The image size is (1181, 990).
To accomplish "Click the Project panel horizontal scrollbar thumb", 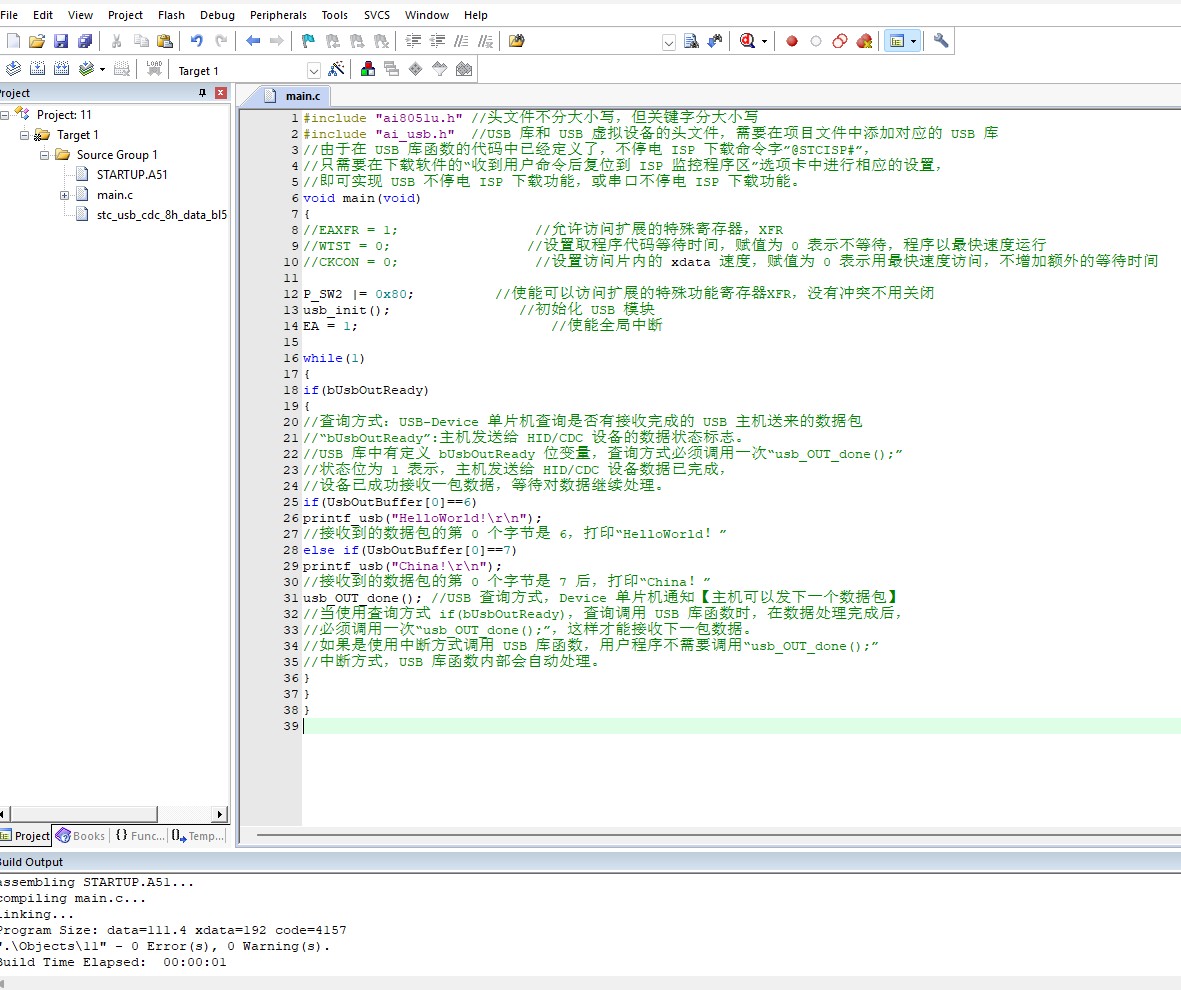I will coord(84,814).
